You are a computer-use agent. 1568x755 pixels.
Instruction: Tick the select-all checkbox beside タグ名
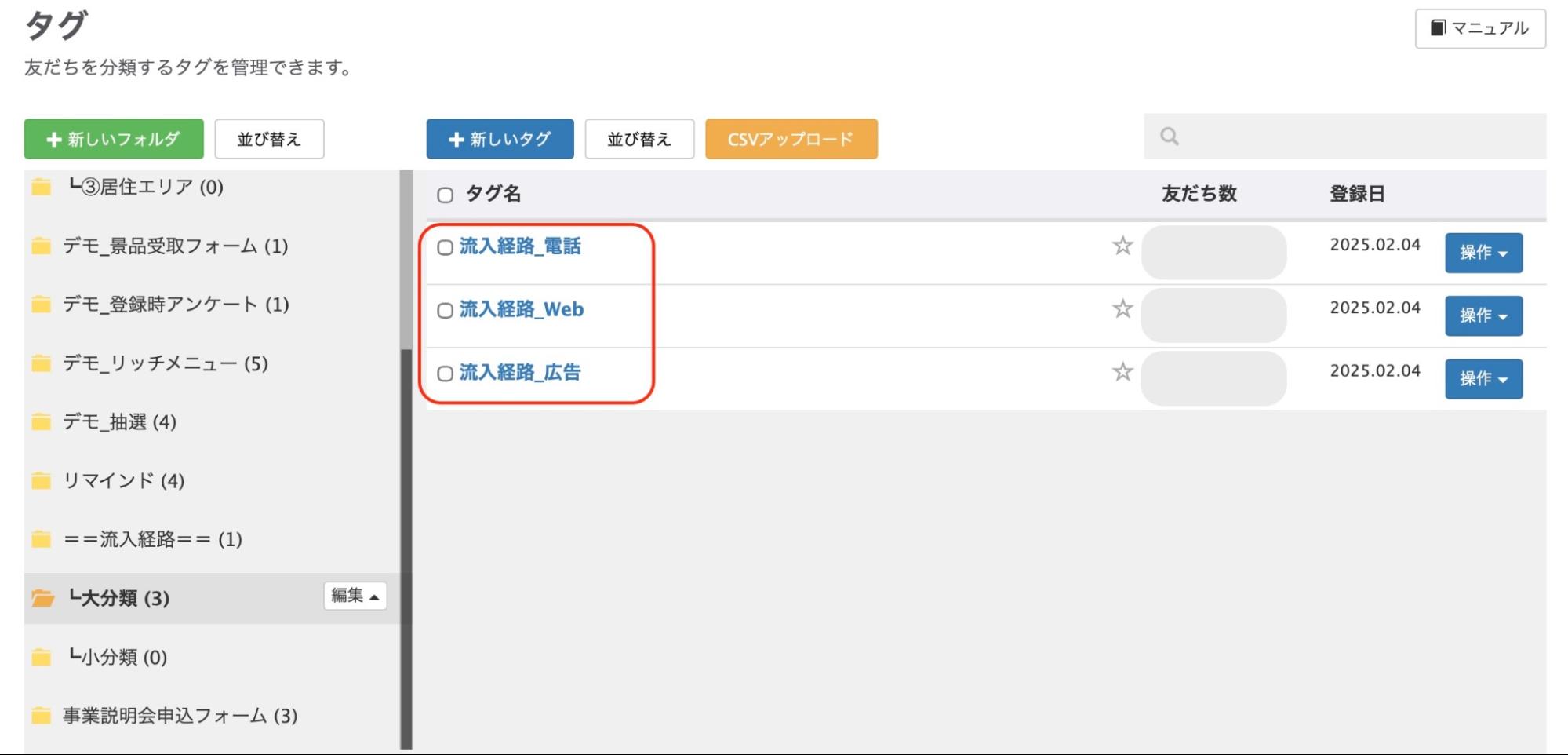tap(446, 194)
